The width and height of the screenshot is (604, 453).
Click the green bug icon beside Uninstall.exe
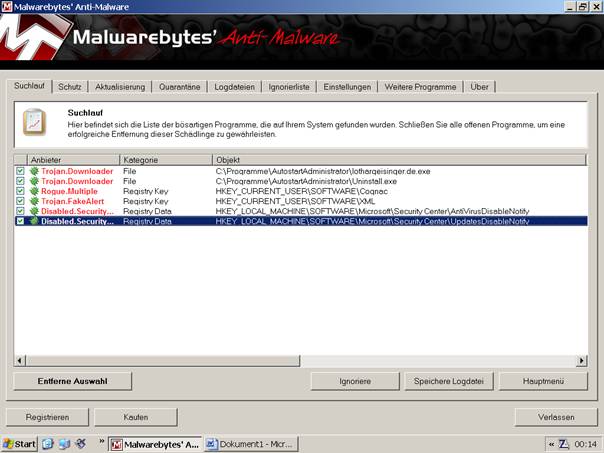pos(34,181)
